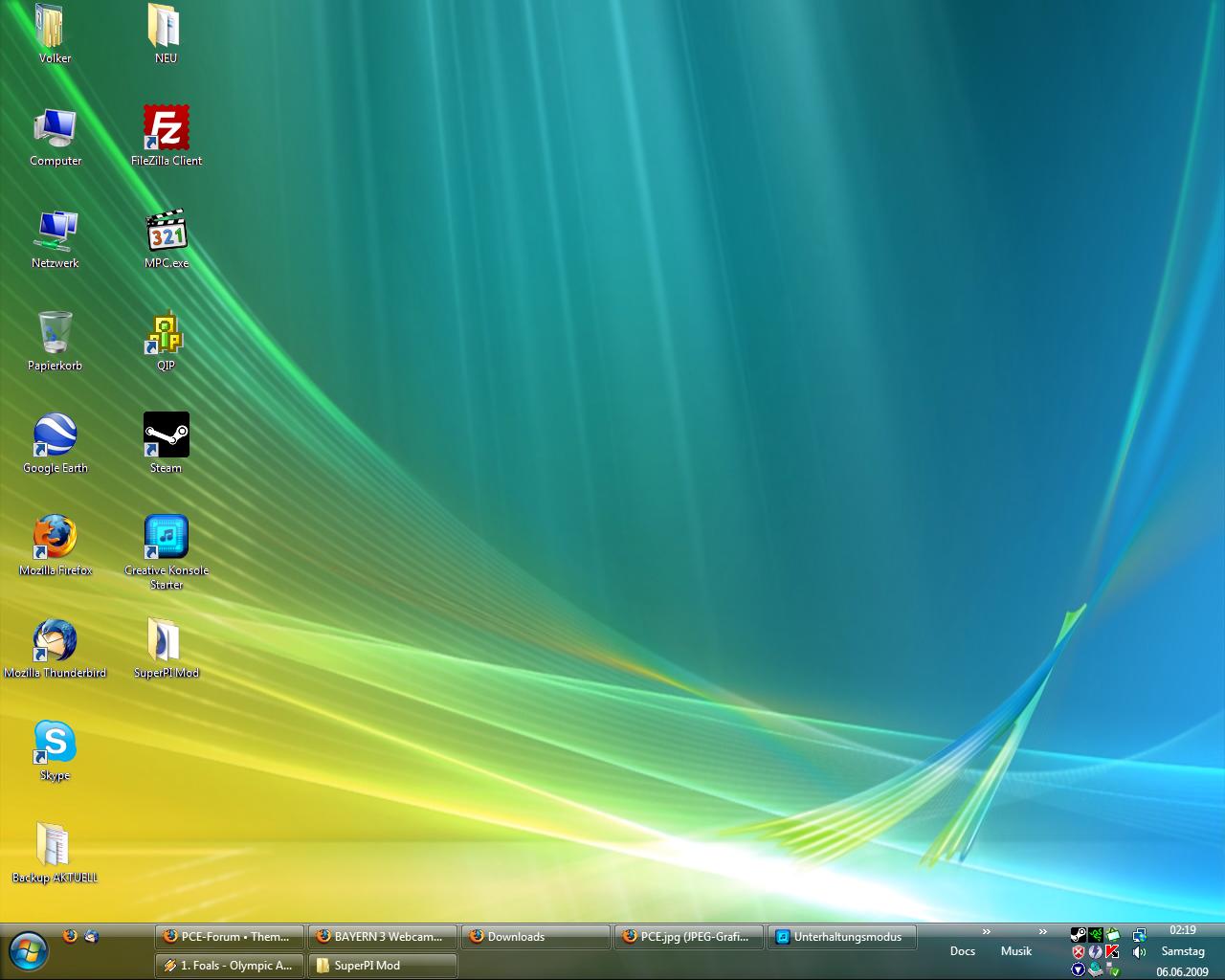Switch to PCE-Forum Firefox taskbar window
Viewport: 1225px width, 980px height.
point(230,937)
